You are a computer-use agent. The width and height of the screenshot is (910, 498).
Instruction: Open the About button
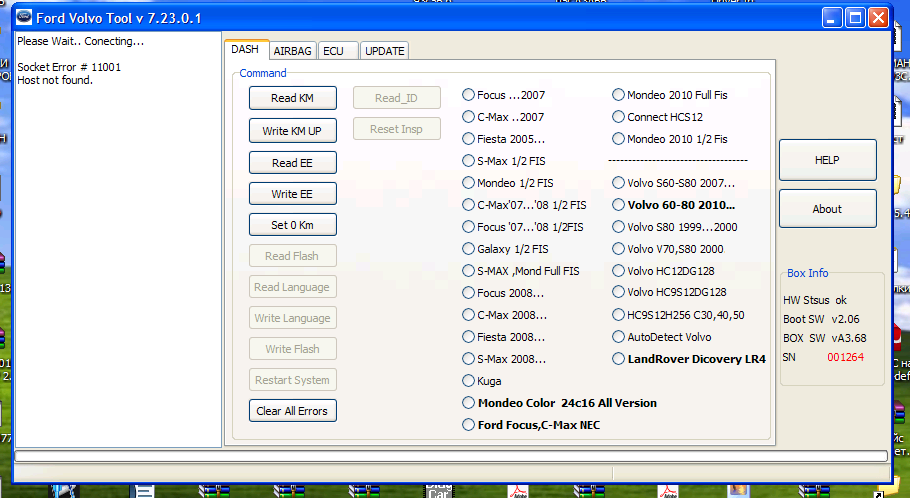(x=828, y=209)
